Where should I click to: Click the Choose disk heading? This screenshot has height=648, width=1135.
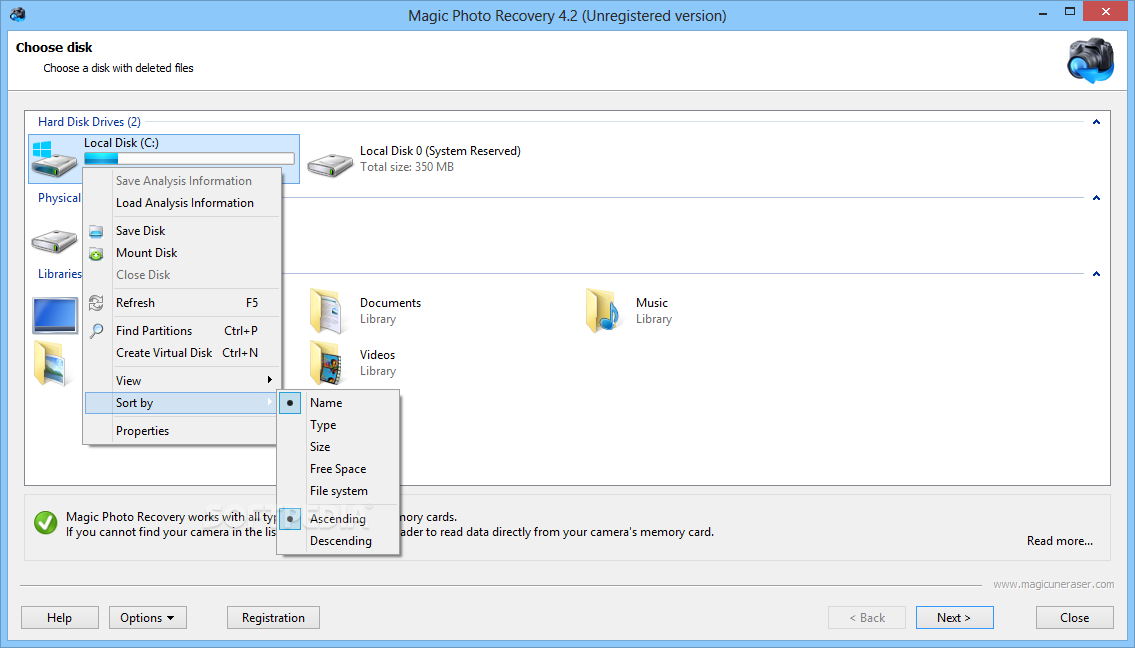[54, 48]
